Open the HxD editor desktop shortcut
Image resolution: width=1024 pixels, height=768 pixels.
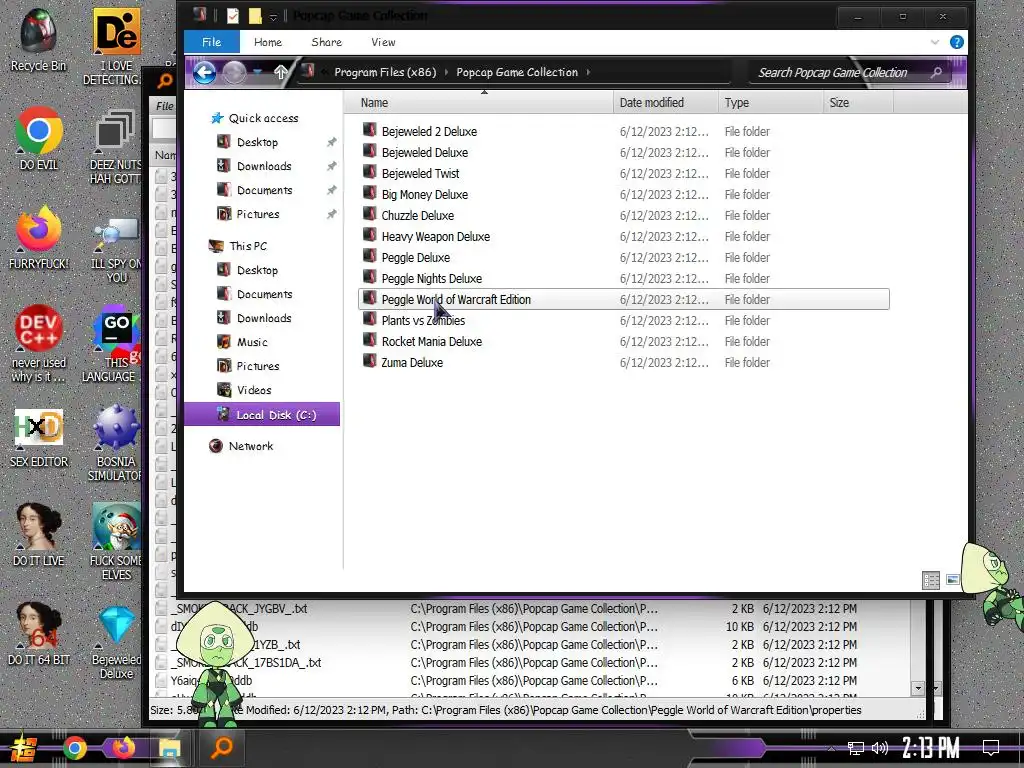(39, 438)
